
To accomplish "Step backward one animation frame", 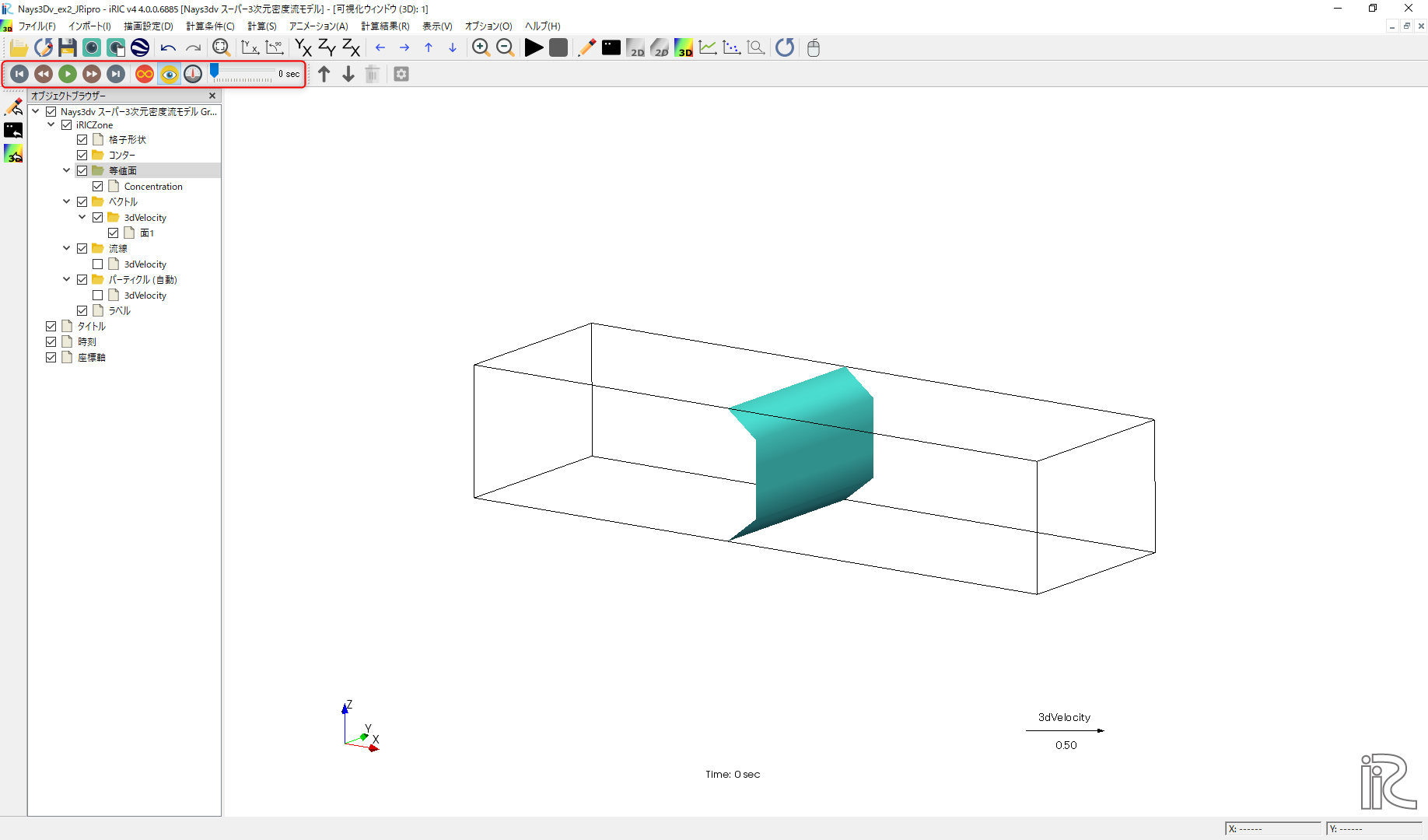I will click(x=44, y=74).
